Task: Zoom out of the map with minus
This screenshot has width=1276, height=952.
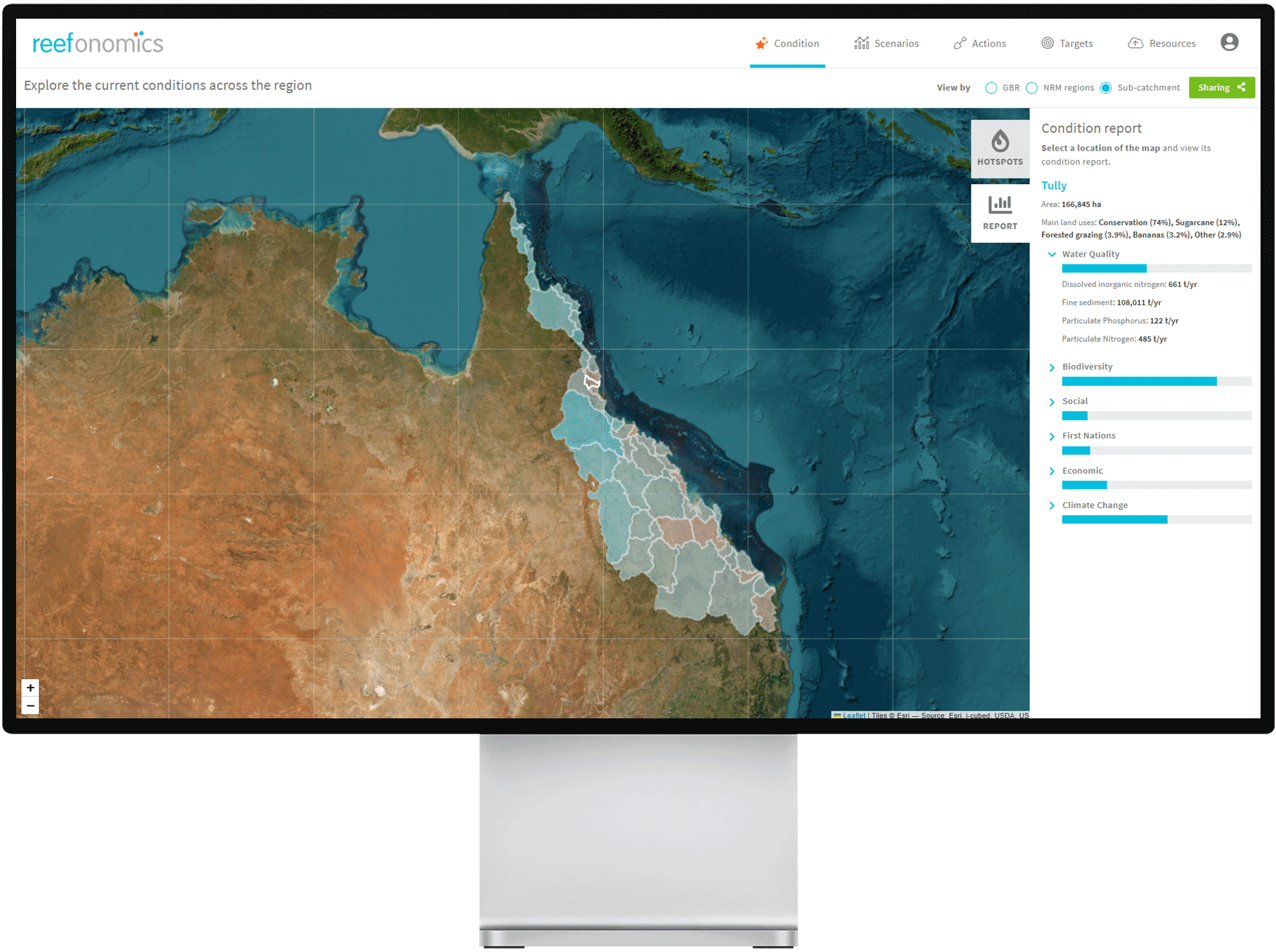Action: [x=30, y=705]
